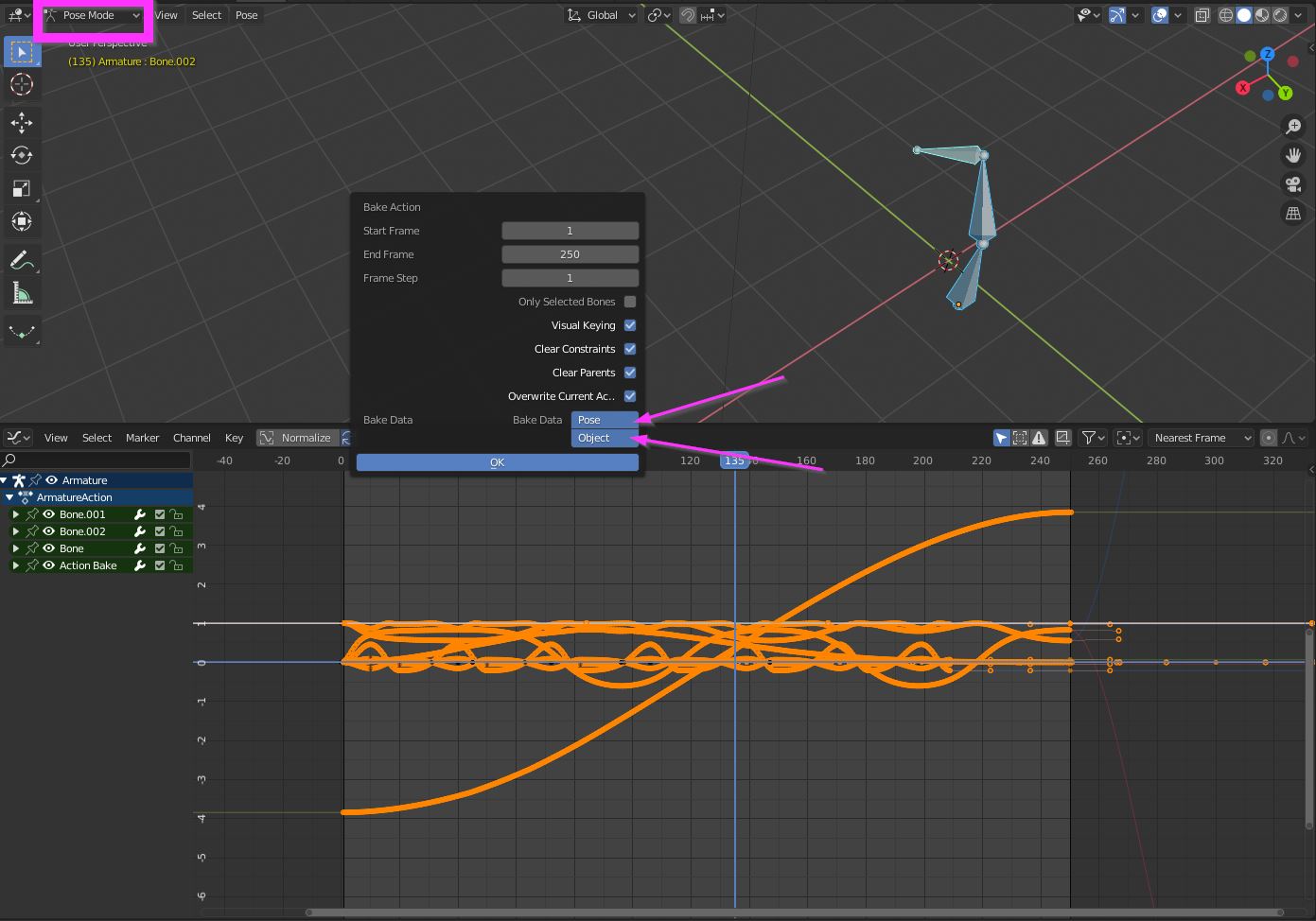This screenshot has width=1316, height=921.
Task: Disable the Visual Keying checkbox
Action: pos(630,324)
